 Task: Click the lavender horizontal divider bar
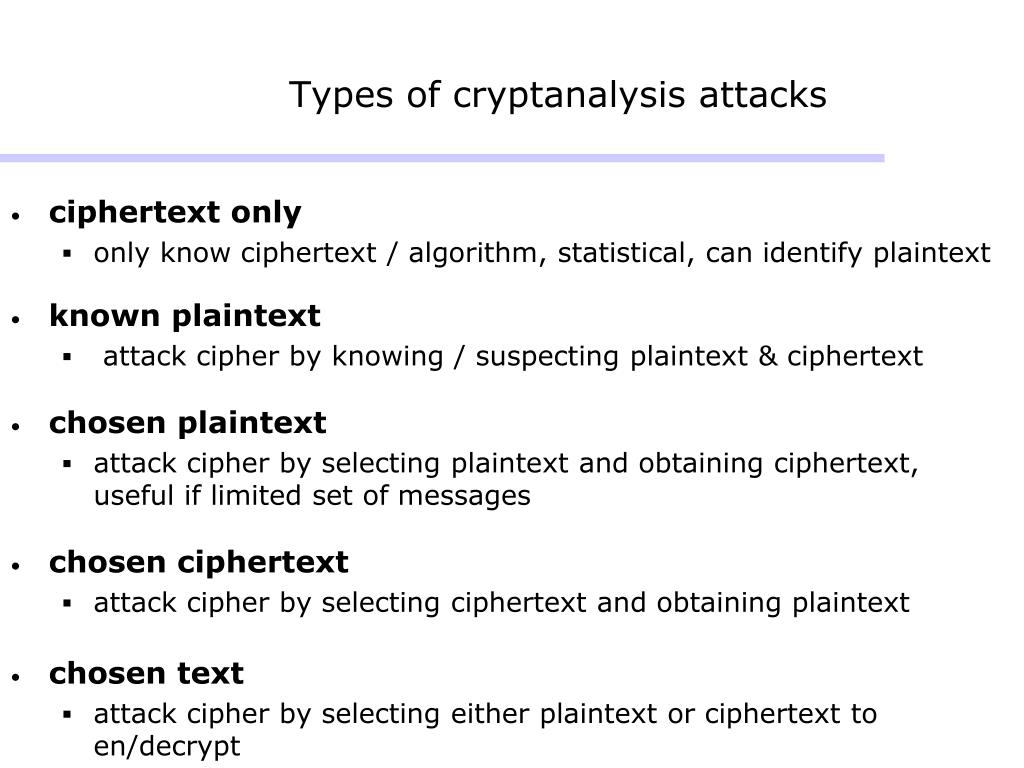442,158
